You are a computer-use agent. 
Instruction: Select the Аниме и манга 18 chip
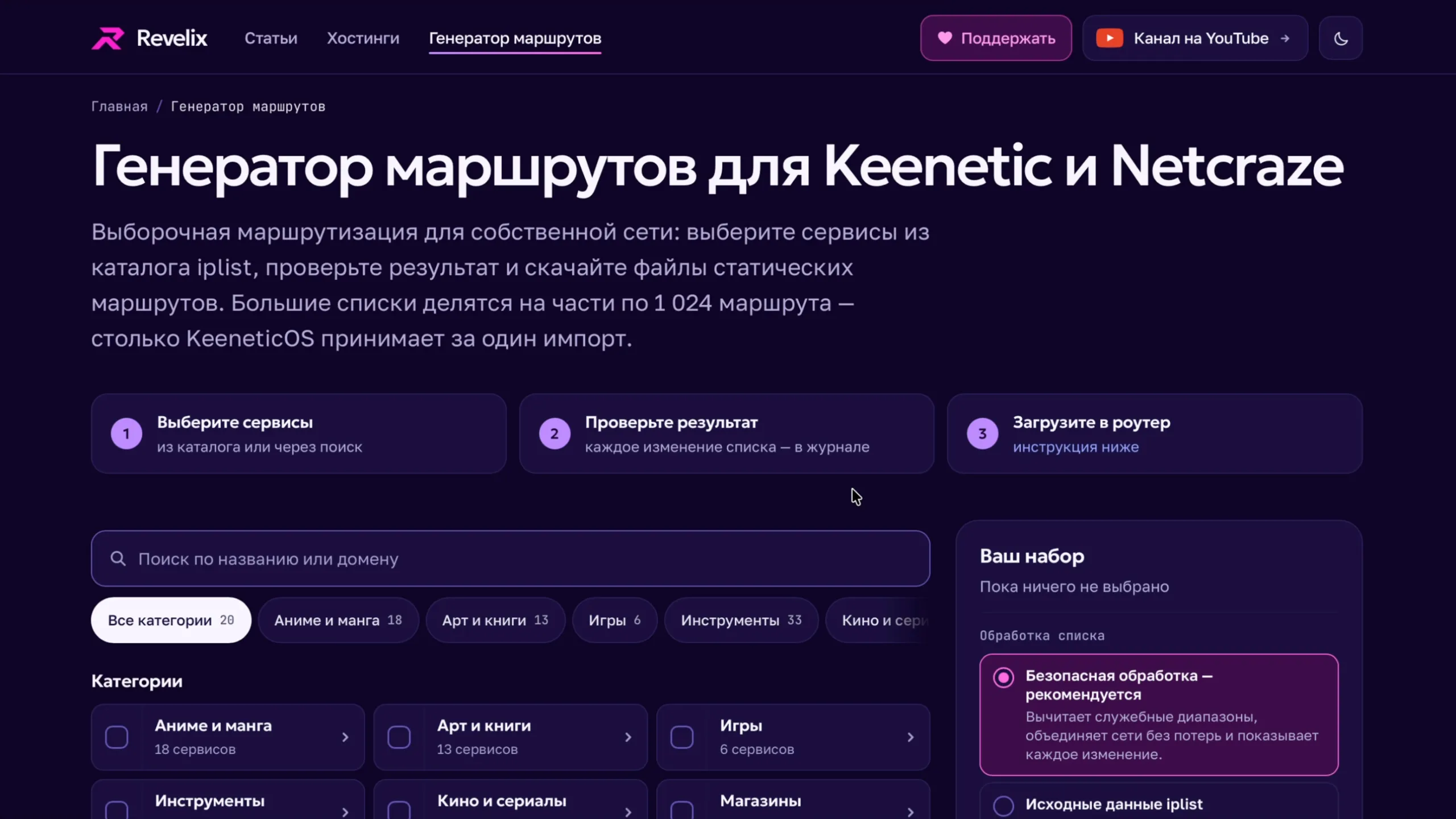point(338,620)
